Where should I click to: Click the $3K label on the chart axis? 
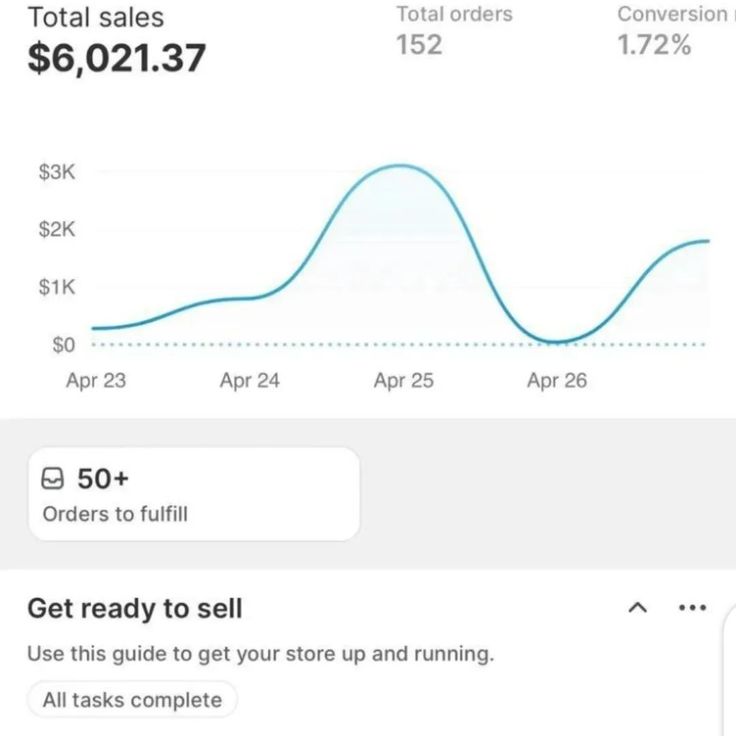[x=57, y=172]
